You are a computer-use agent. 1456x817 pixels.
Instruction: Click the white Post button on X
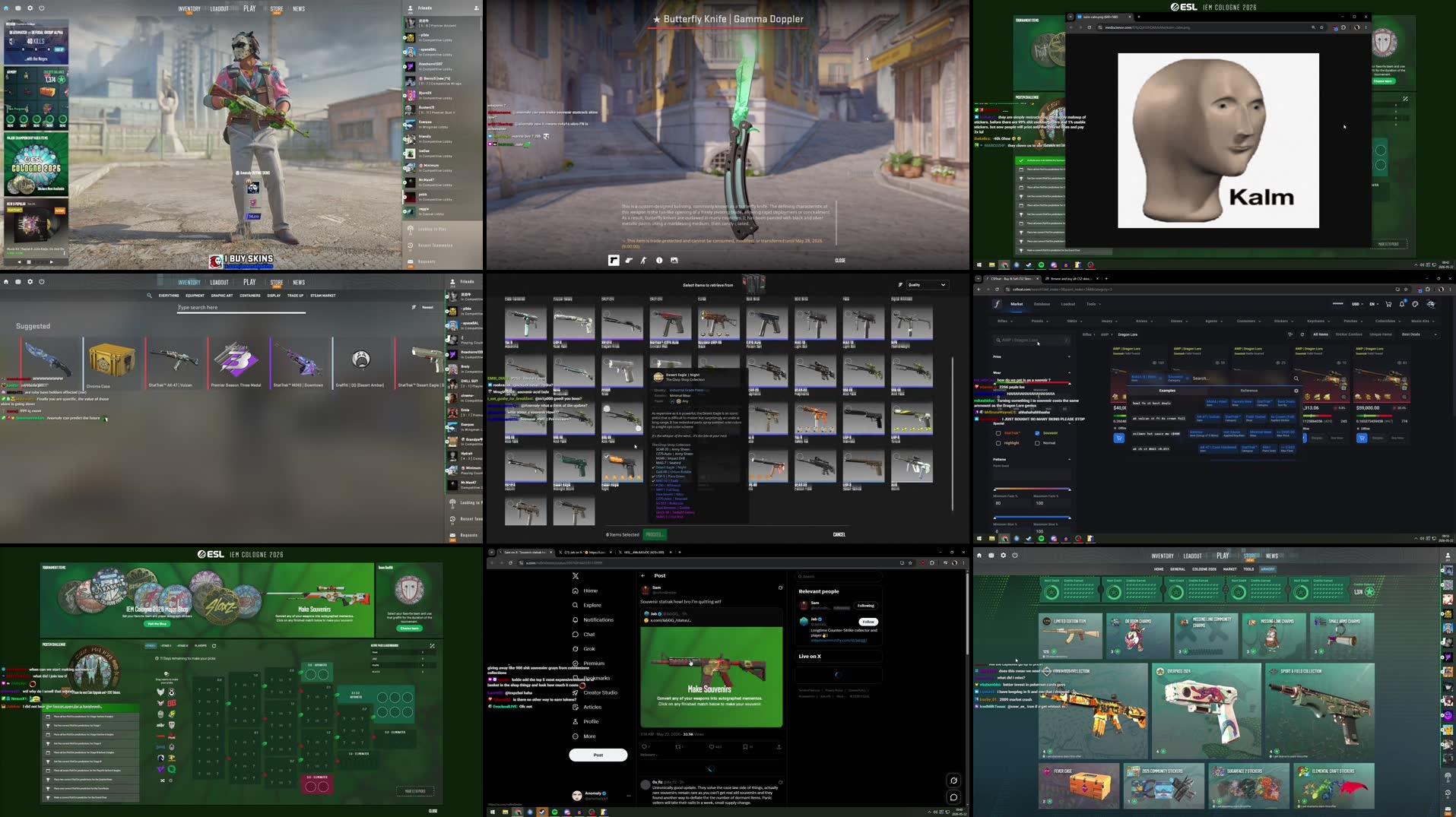598,755
